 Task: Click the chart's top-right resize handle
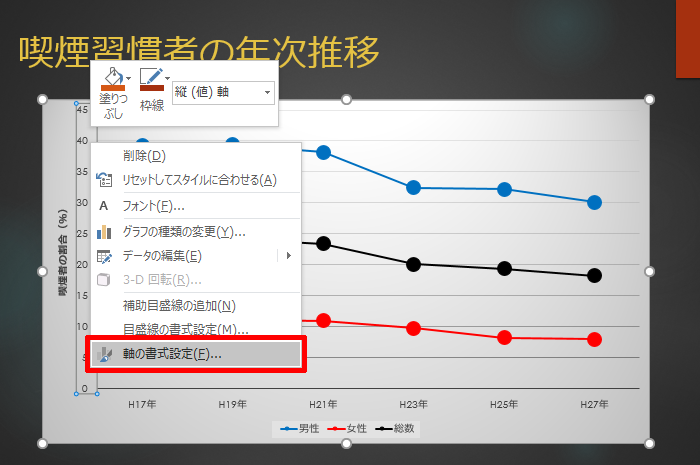(x=650, y=100)
